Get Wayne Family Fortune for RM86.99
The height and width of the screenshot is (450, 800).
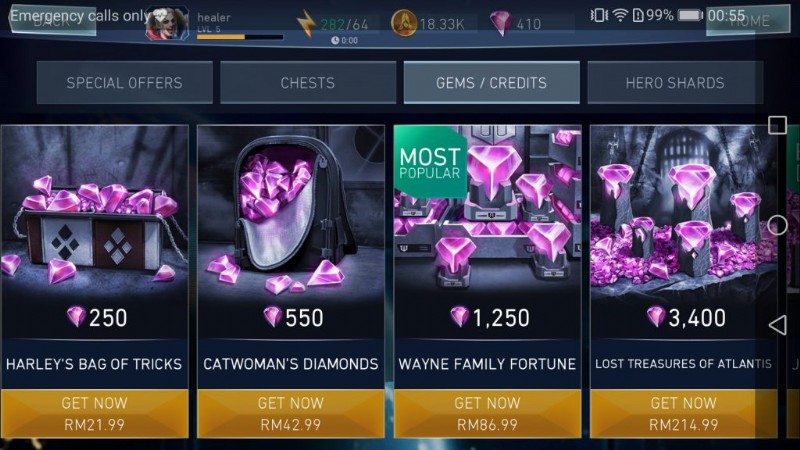[487, 413]
